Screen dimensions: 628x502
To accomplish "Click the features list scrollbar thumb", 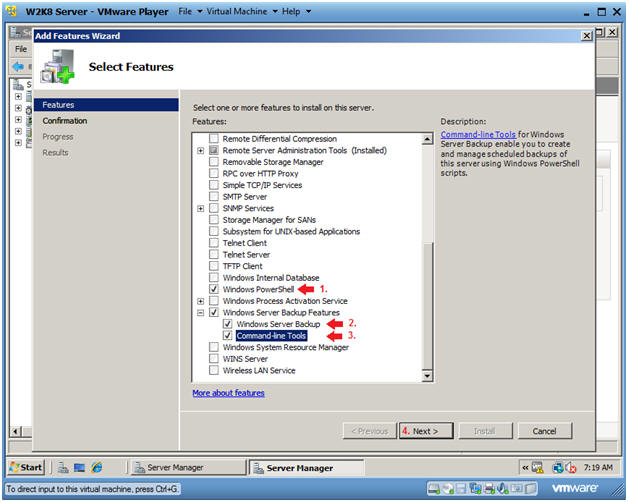I will (427, 306).
